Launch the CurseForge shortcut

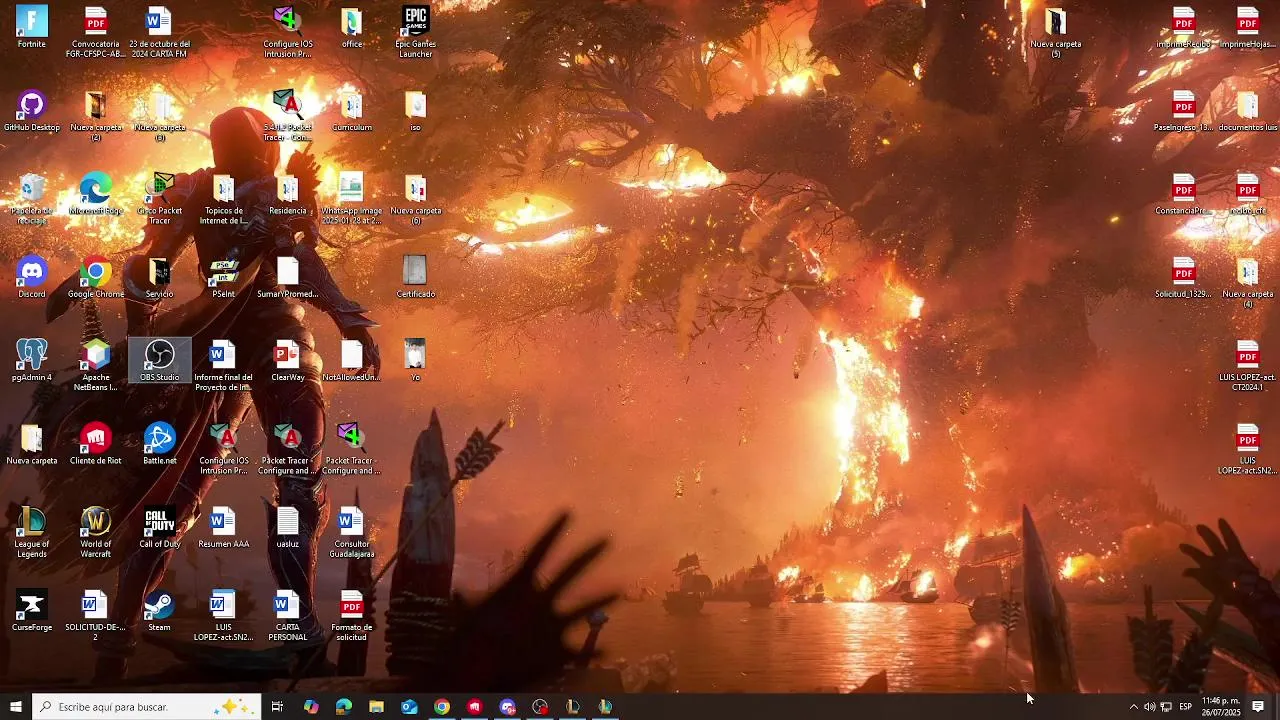tap(32, 610)
